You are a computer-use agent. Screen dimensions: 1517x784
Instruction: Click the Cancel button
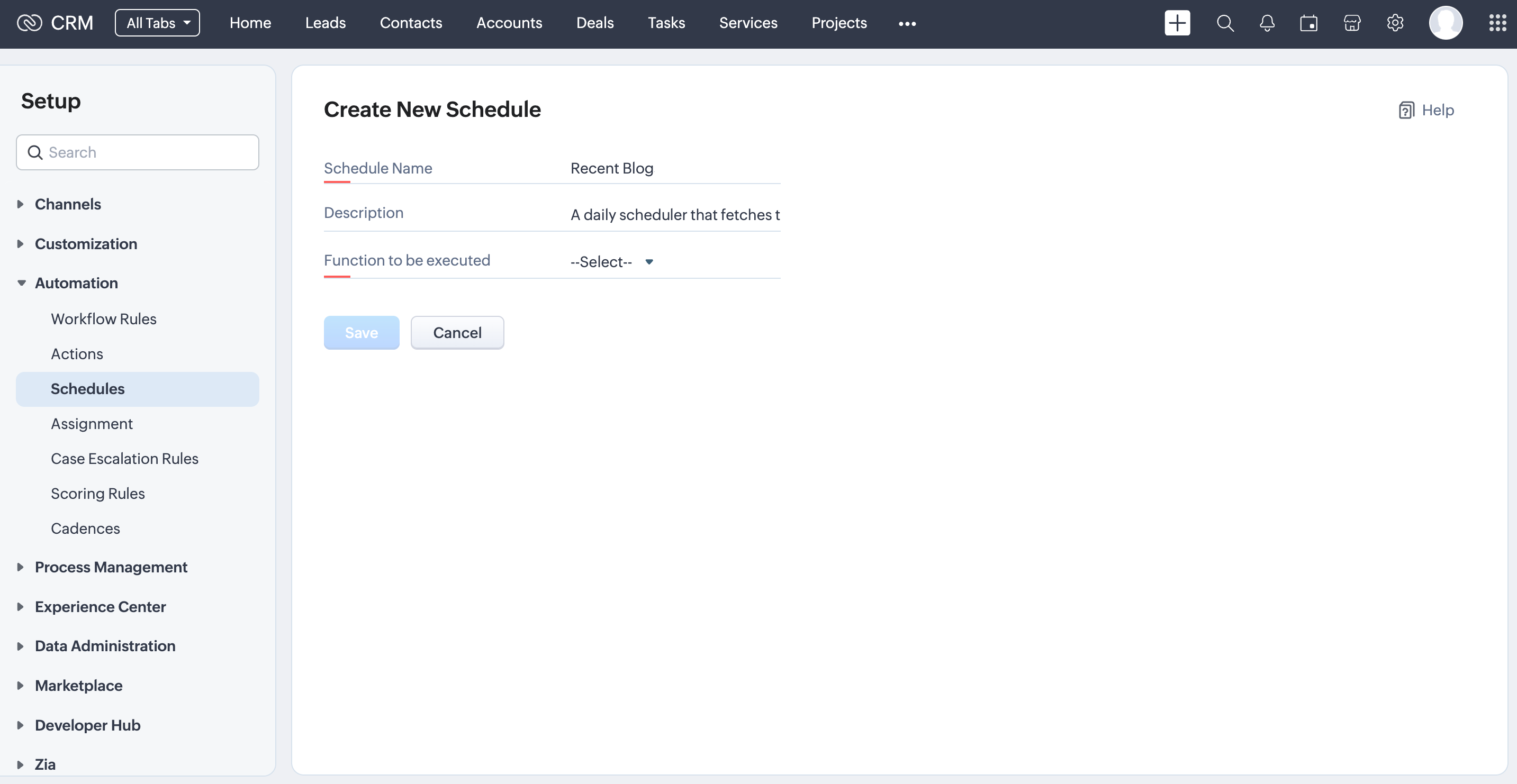(457, 333)
